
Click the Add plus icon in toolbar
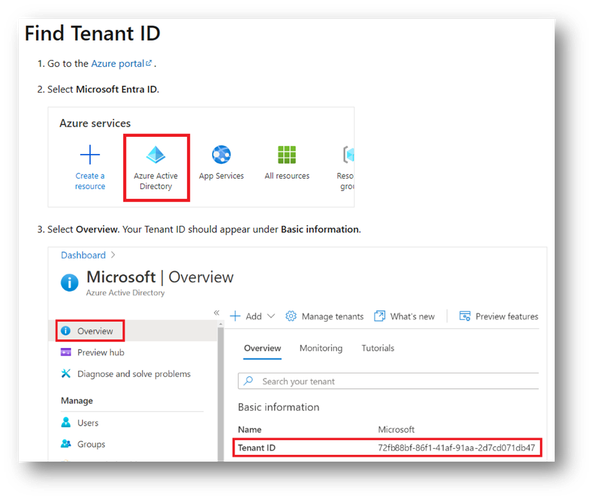coord(235,316)
